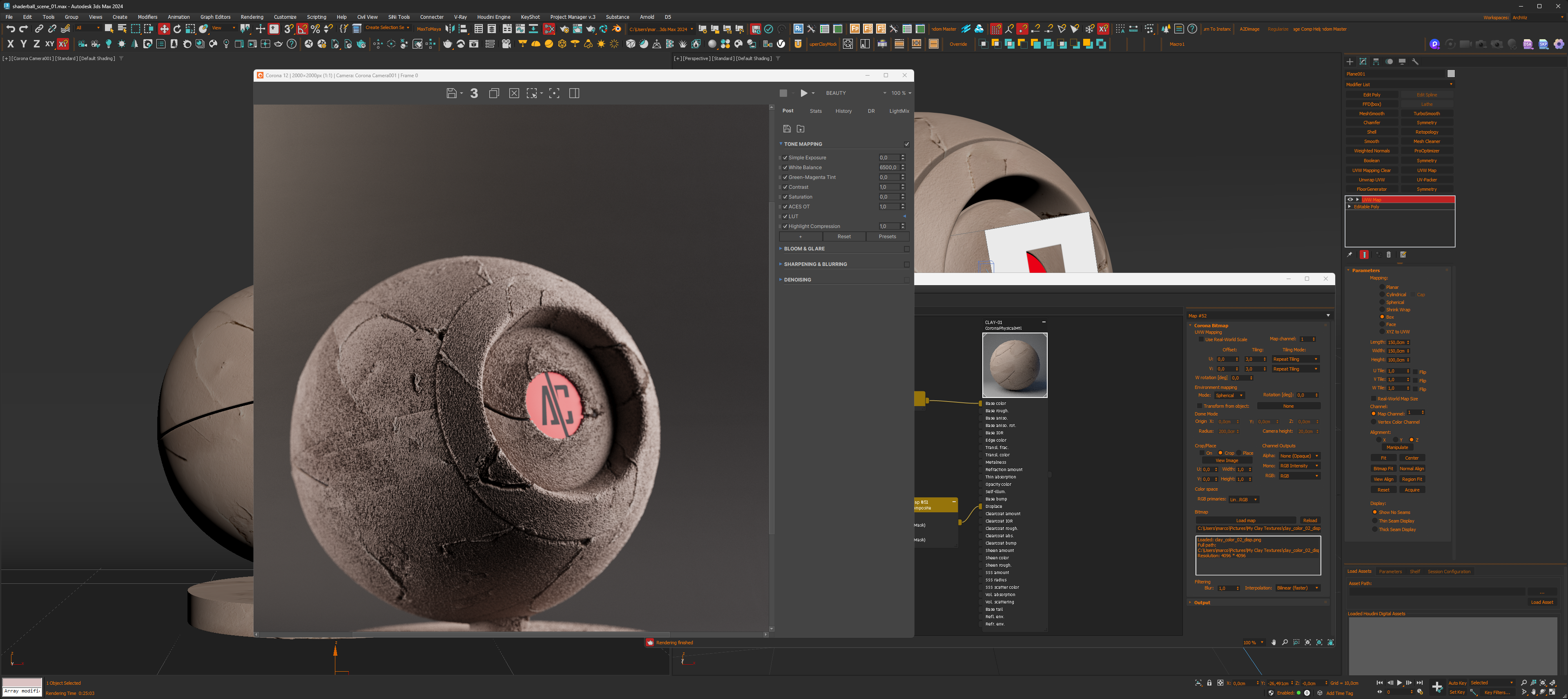
Task: Click the pan hand in material editor
Action: coord(1274,642)
